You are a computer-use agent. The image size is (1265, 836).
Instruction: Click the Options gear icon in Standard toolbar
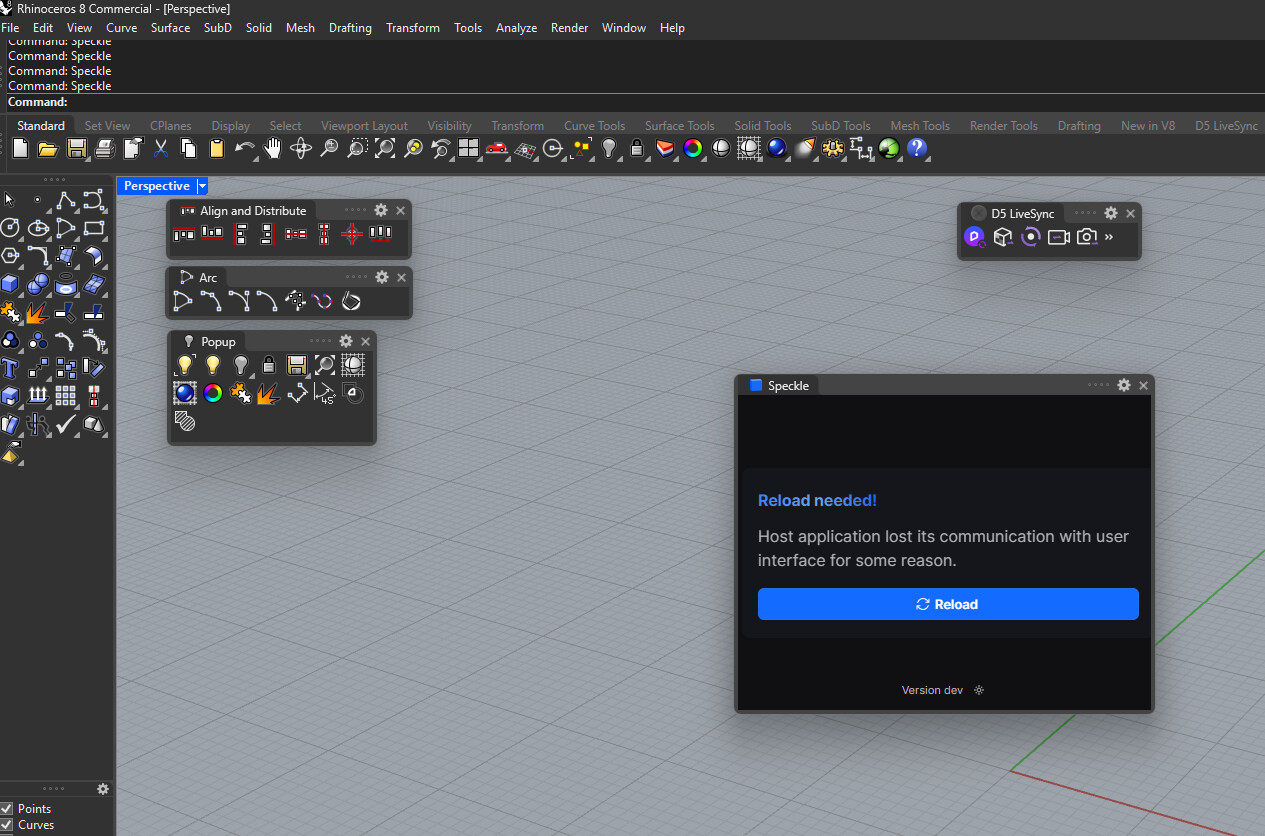coord(833,149)
